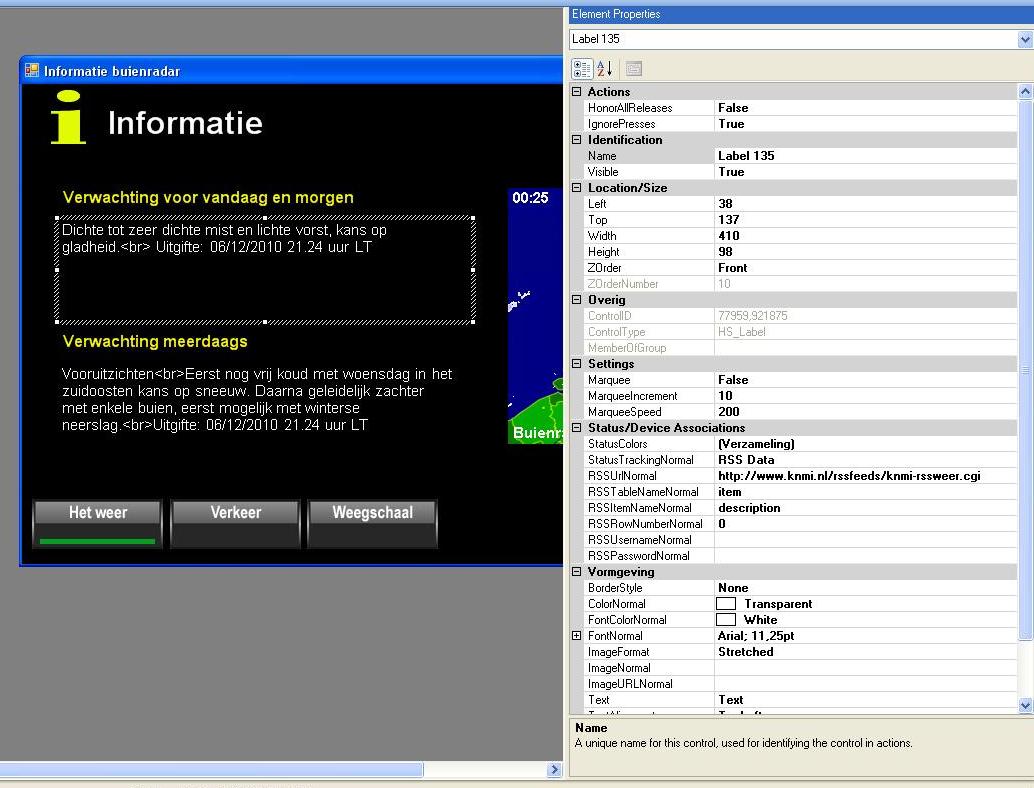Viewport: 1034px width, 788px height.
Task: Click the RSSUrlNormal knmi URL value
Action: (x=866, y=476)
